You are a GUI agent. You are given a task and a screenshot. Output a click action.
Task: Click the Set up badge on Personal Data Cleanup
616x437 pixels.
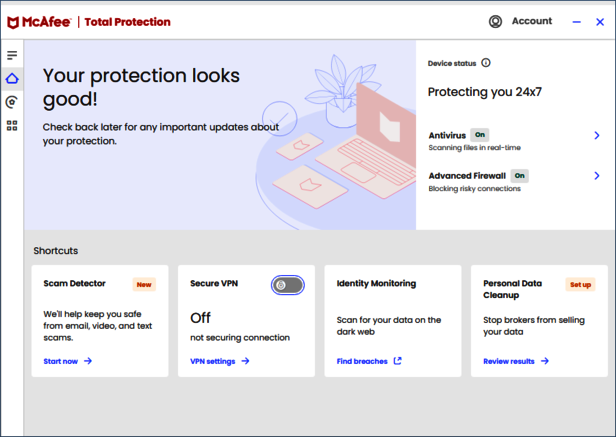pos(580,284)
